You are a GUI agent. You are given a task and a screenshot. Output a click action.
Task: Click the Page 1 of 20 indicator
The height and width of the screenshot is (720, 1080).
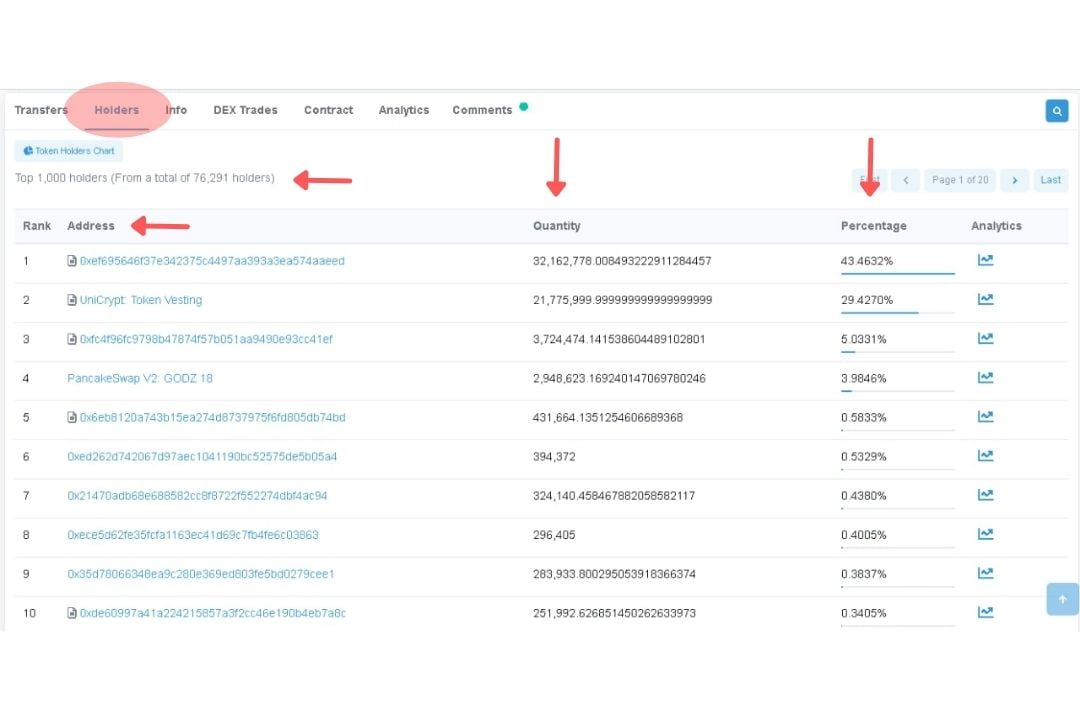[x=960, y=180]
